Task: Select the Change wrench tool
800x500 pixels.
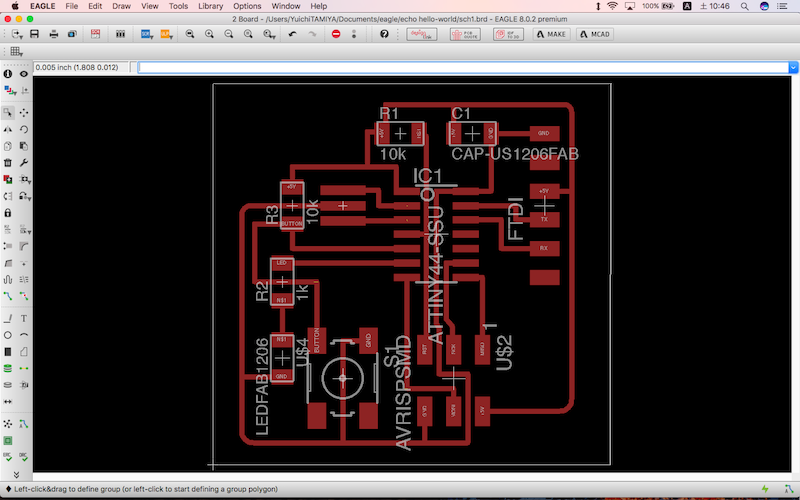Action: coord(23,163)
